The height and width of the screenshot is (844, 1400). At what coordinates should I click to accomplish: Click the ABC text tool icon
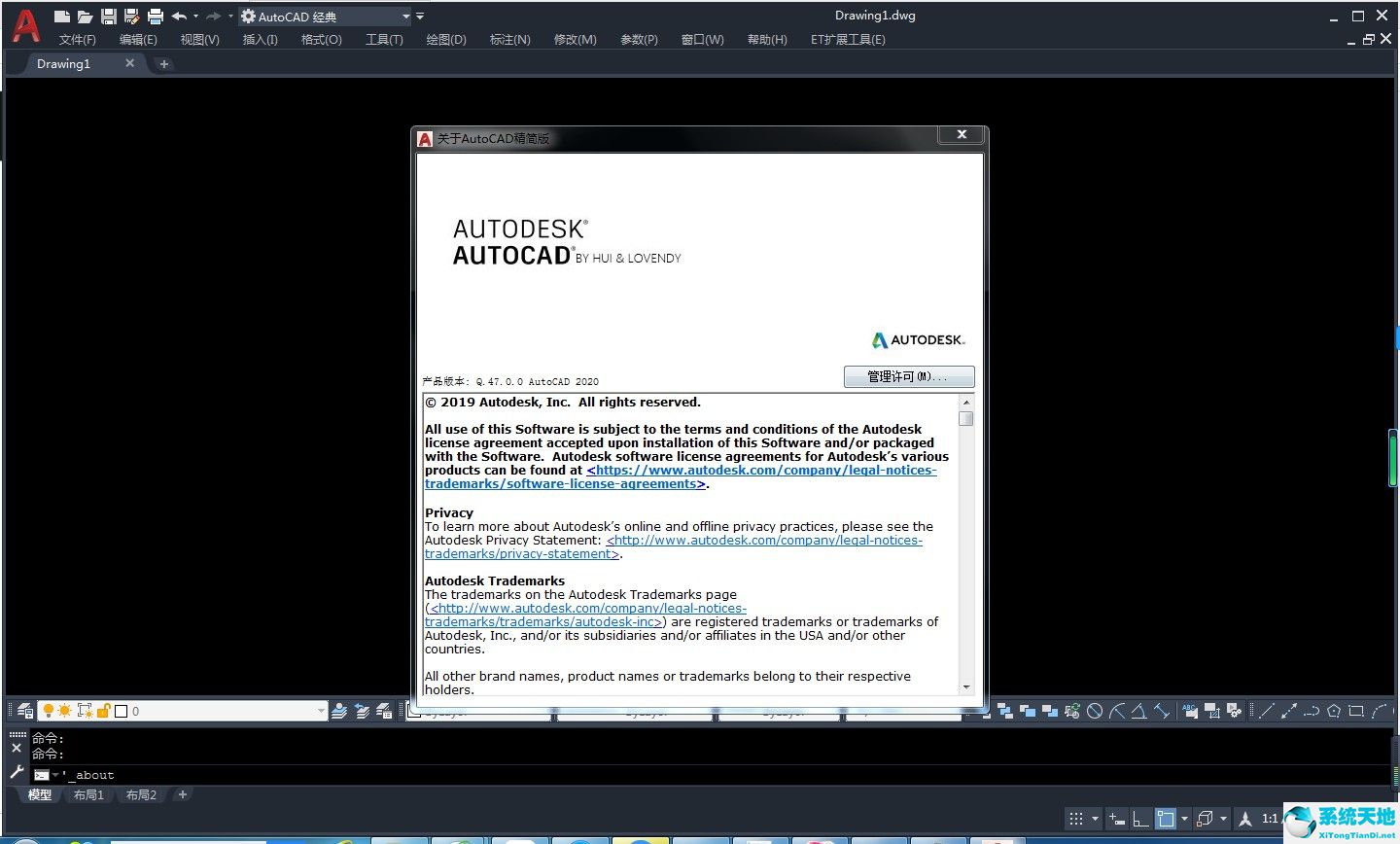point(1190,711)
